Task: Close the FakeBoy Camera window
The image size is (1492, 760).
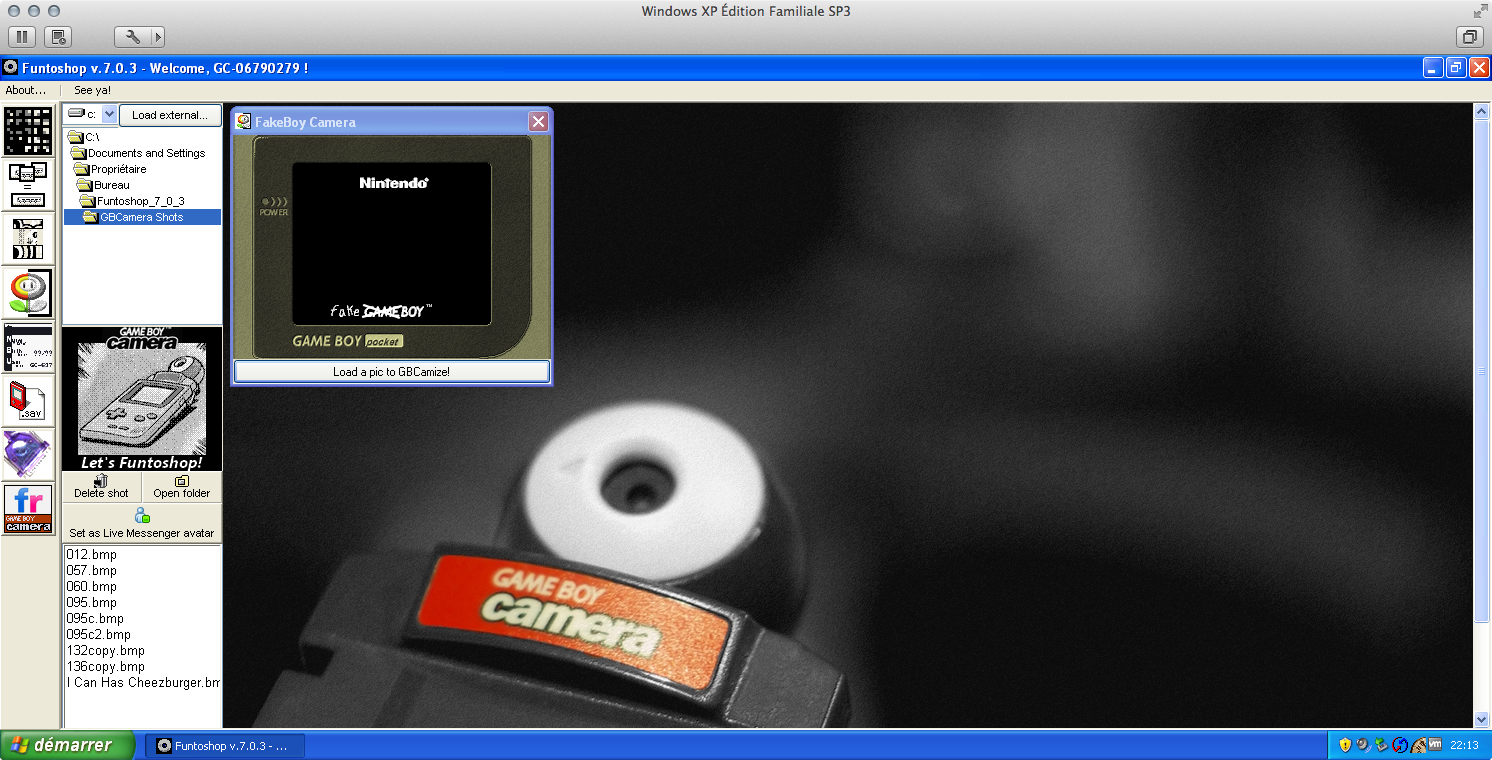Action: (538, 122)
